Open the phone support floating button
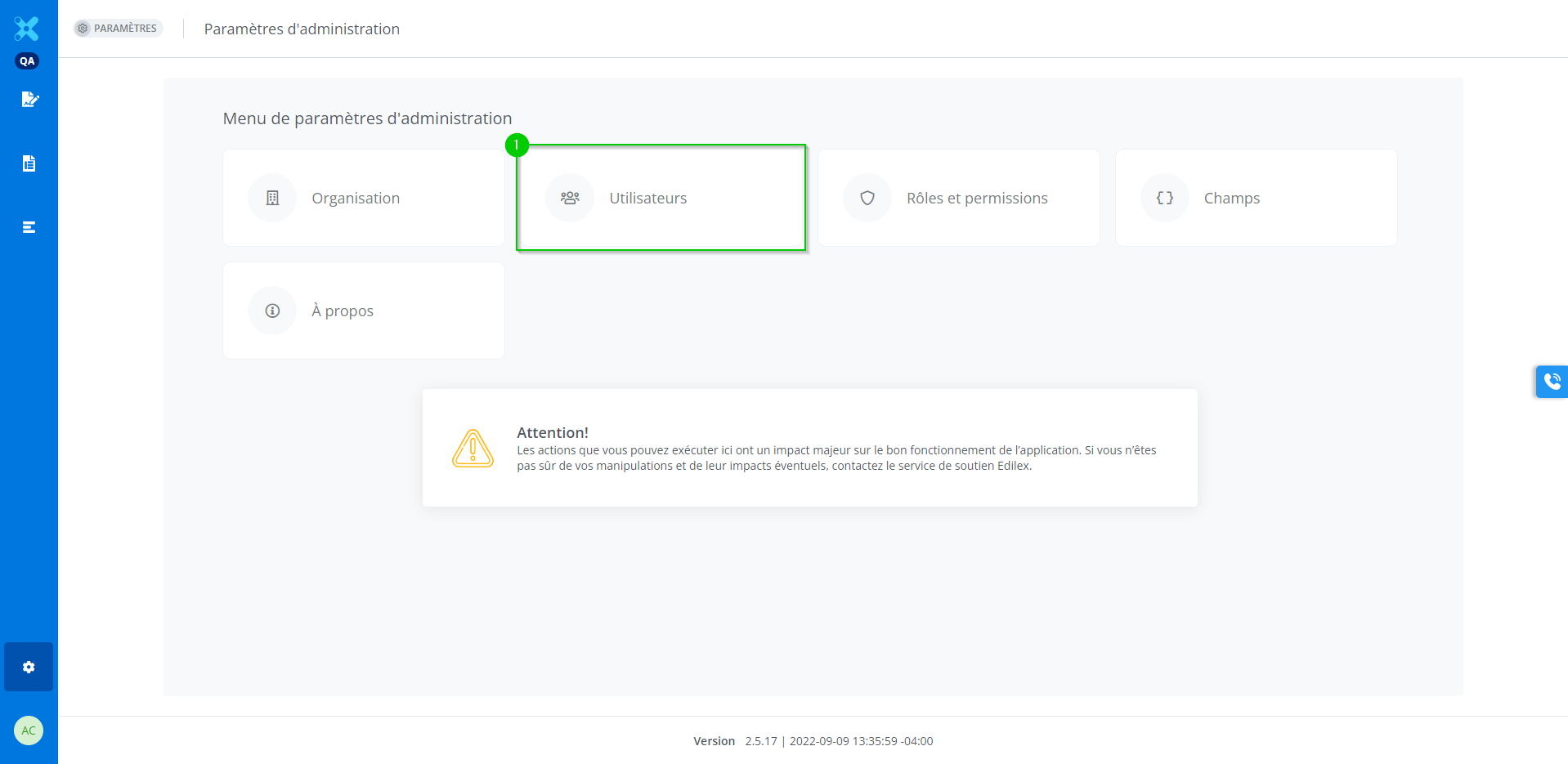Screen dimensions: 1568x764 (1551, 382)
